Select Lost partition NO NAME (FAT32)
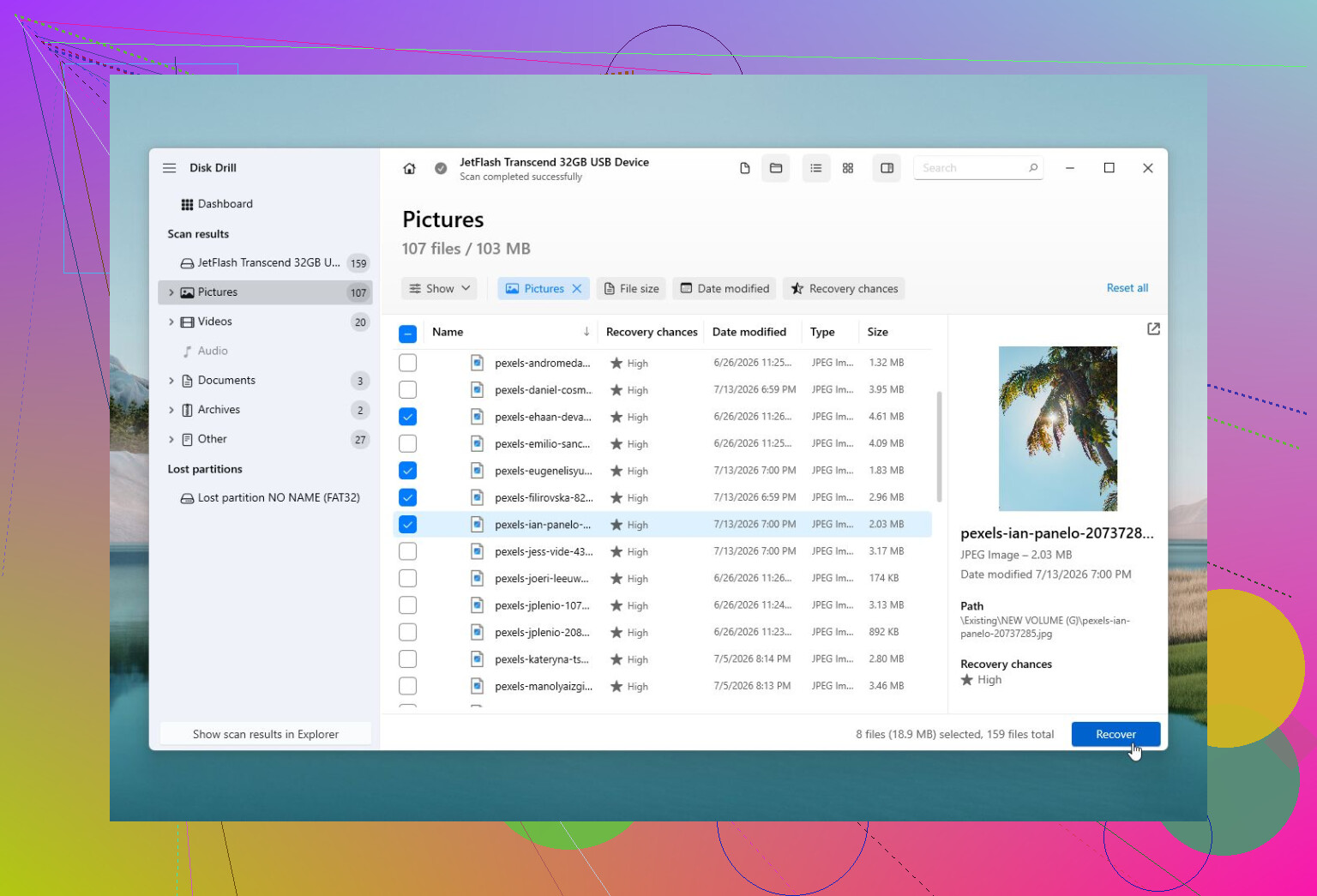Screen dimensions: 1317x896 coord(269,498)
